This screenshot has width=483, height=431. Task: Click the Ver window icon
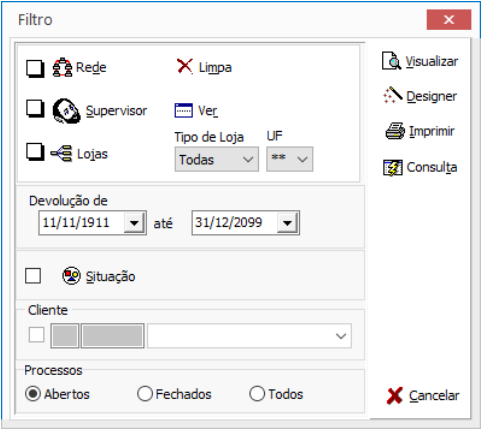point(183,111)
